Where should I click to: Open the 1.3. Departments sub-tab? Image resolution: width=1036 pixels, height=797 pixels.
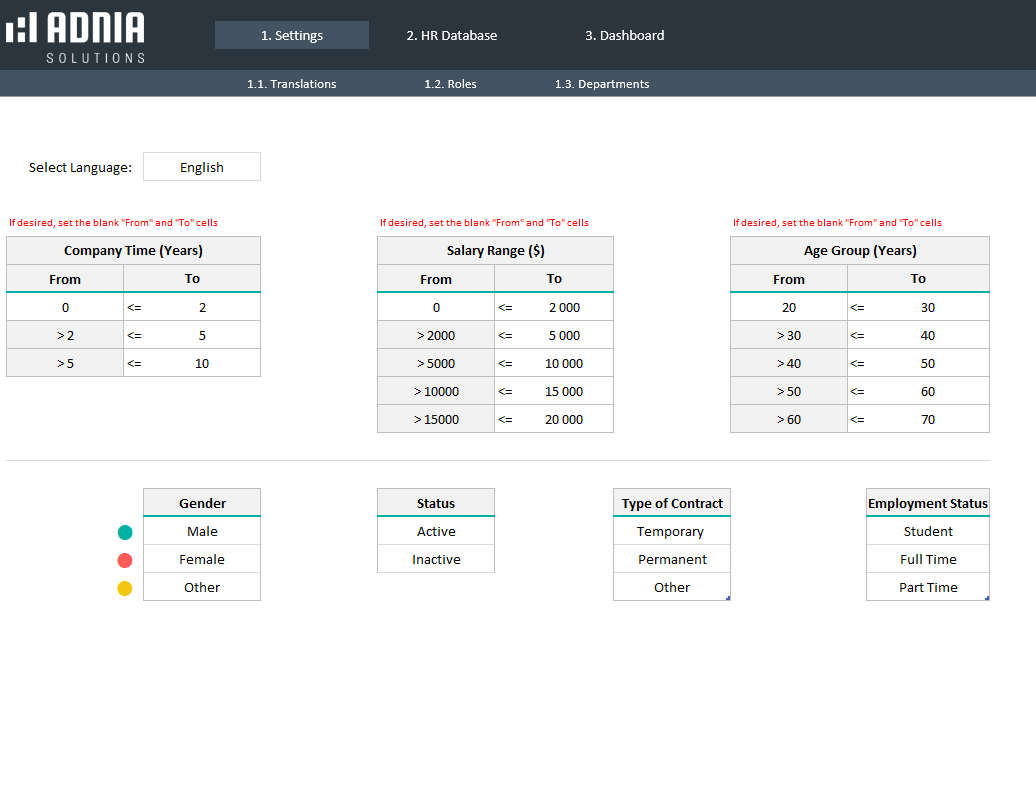point(602,84)
